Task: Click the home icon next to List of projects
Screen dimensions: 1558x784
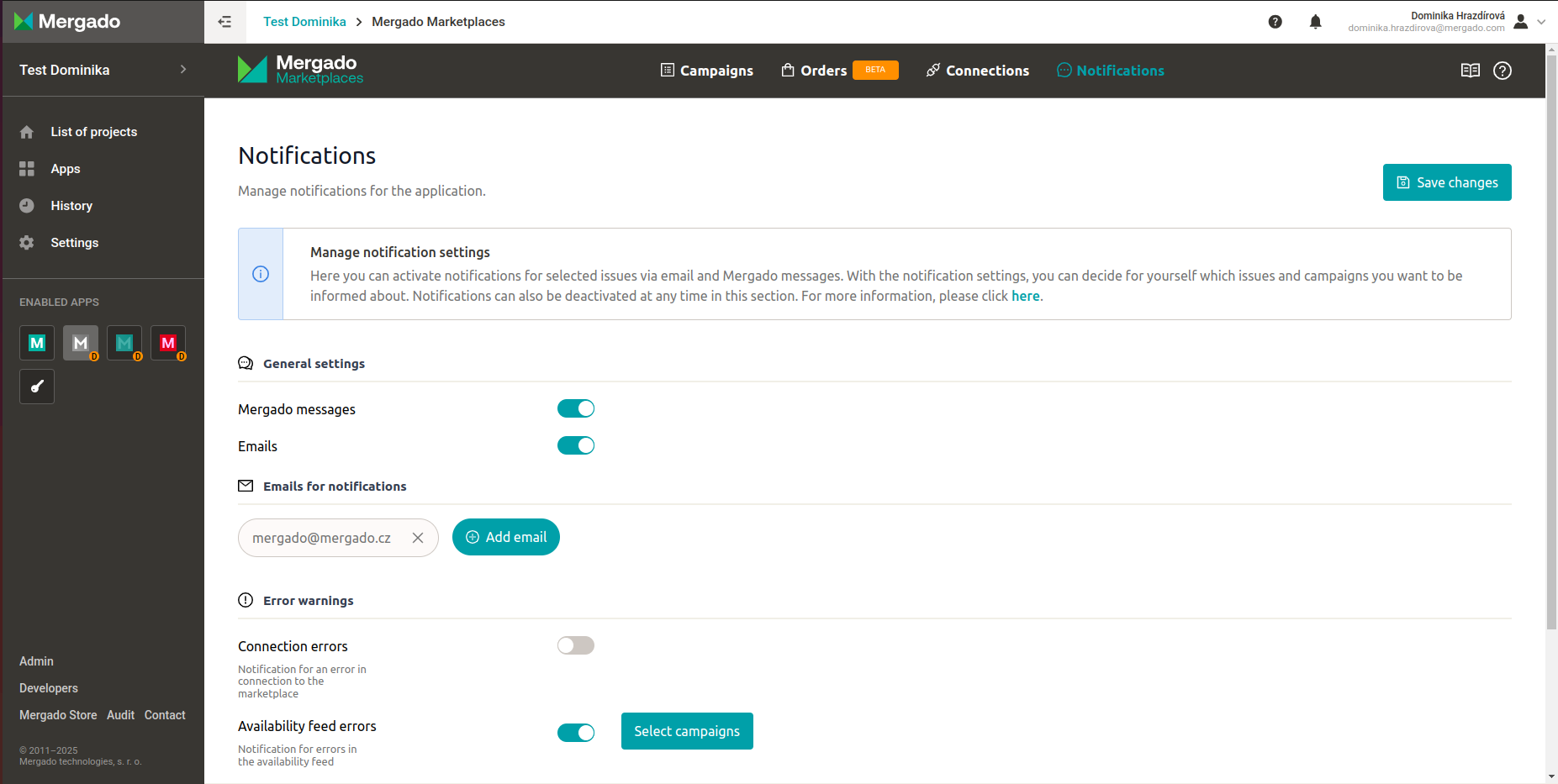Action: point(27,132)
